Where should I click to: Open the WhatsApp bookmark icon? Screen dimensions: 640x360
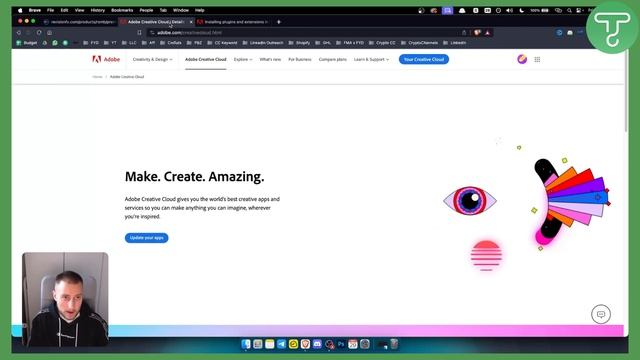coord(55,43)
